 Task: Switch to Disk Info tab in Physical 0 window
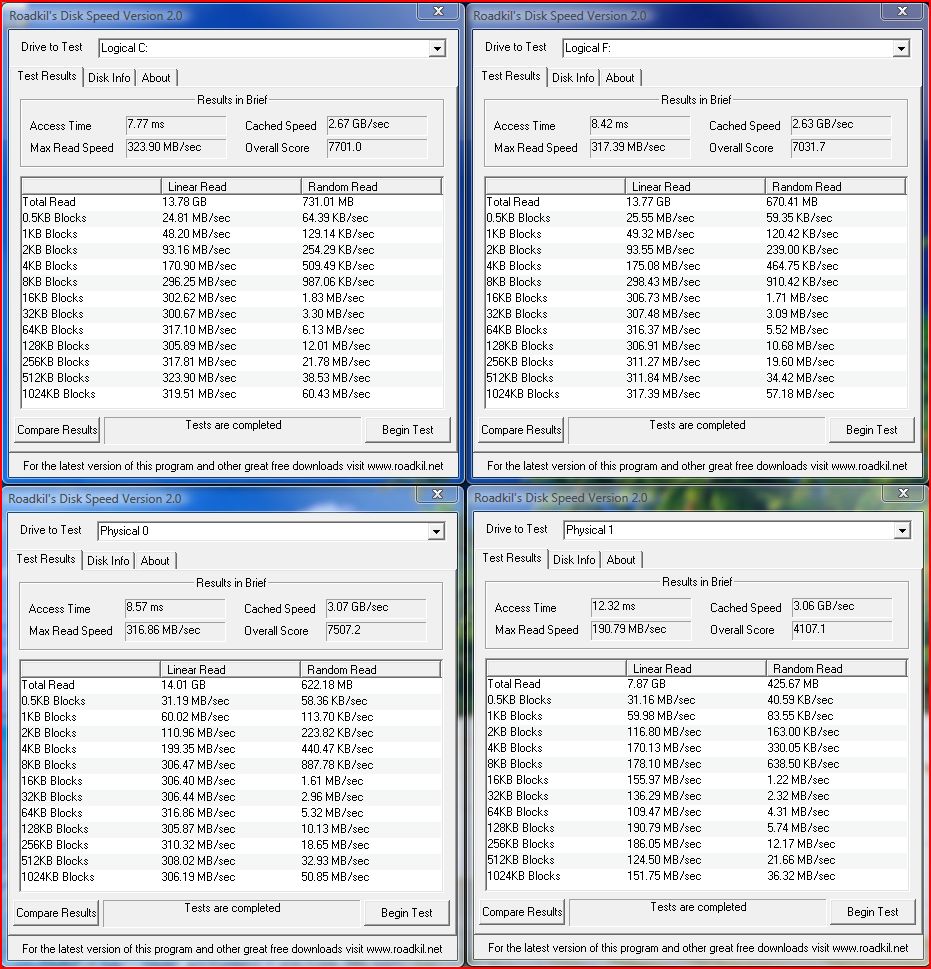tap(108, 561)
